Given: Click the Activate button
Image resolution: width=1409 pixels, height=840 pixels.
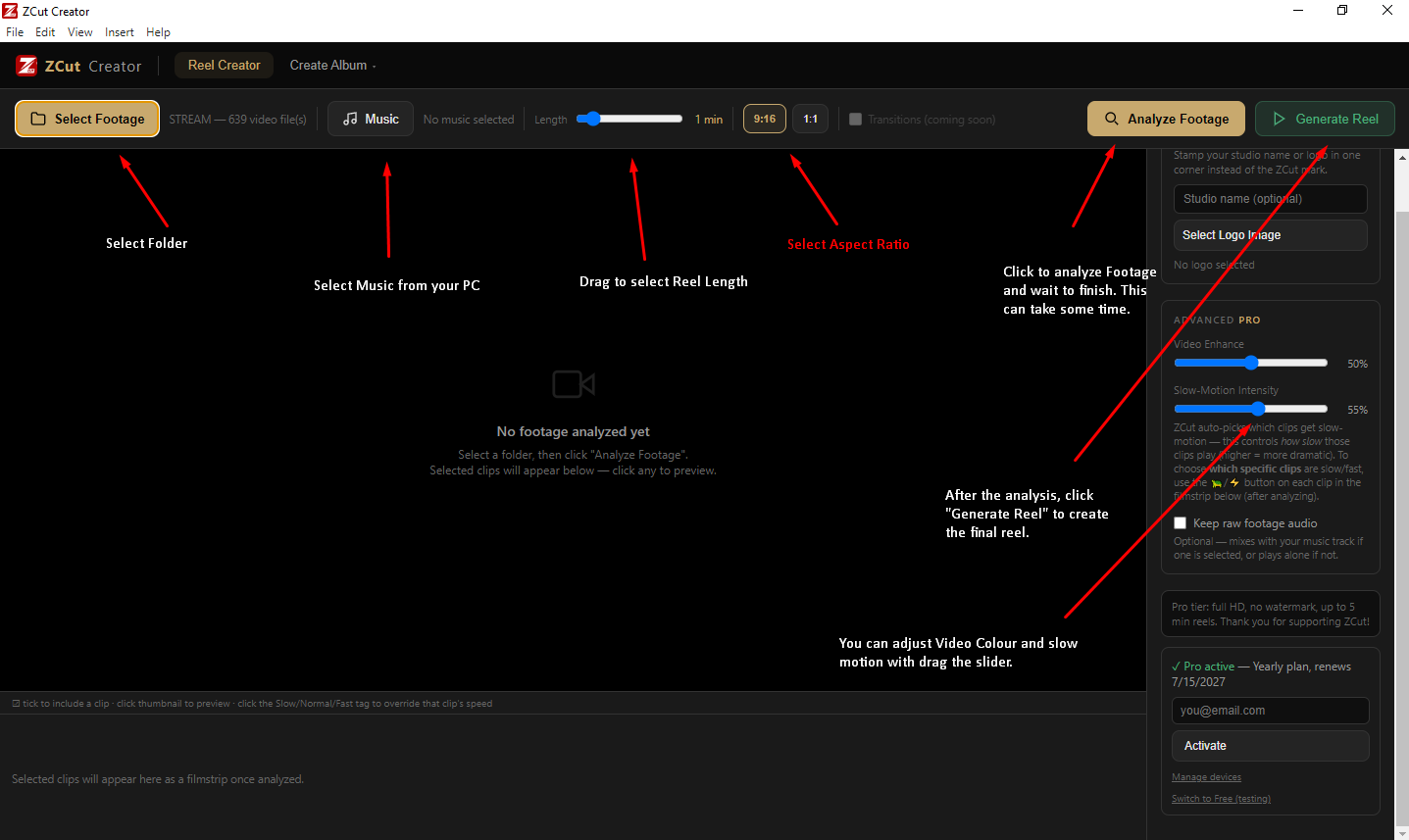Looking at the screenshot, I should 1270,746.
